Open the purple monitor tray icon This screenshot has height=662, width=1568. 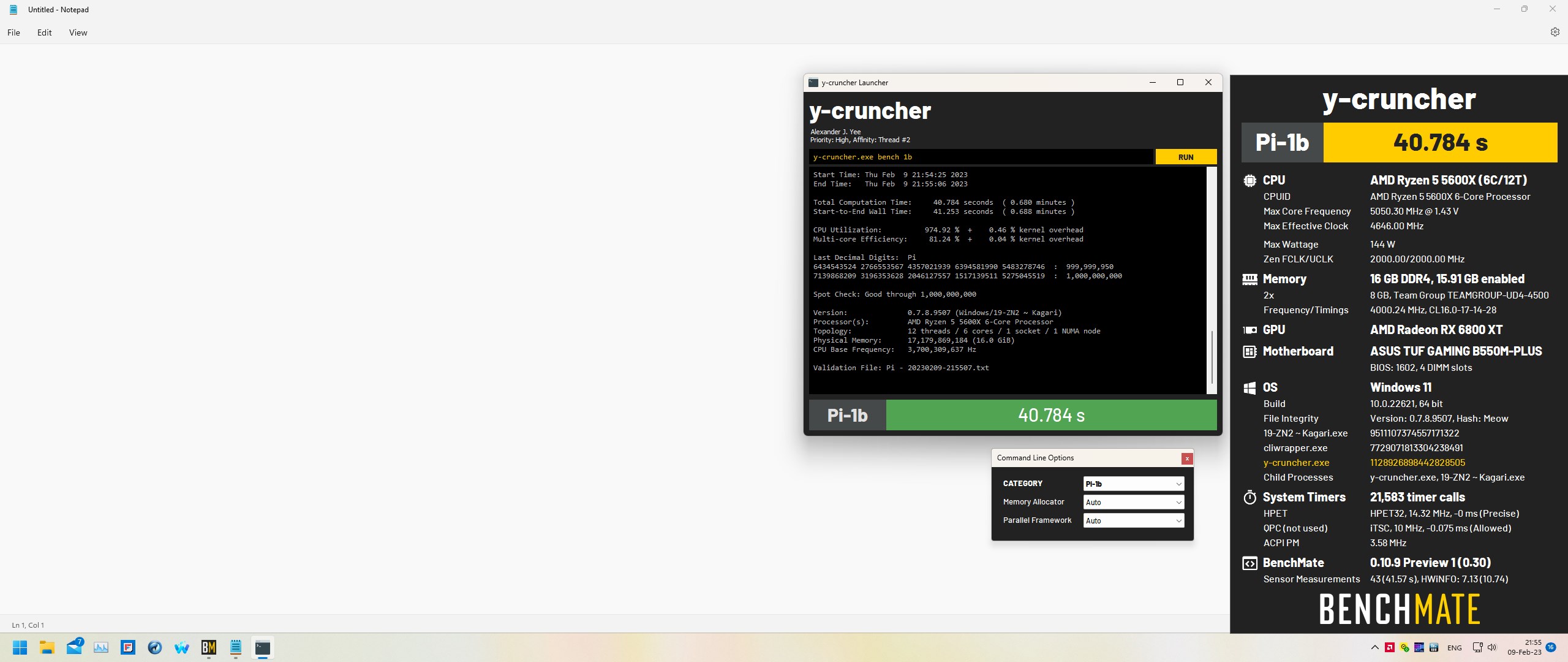tap(1419, 647)
